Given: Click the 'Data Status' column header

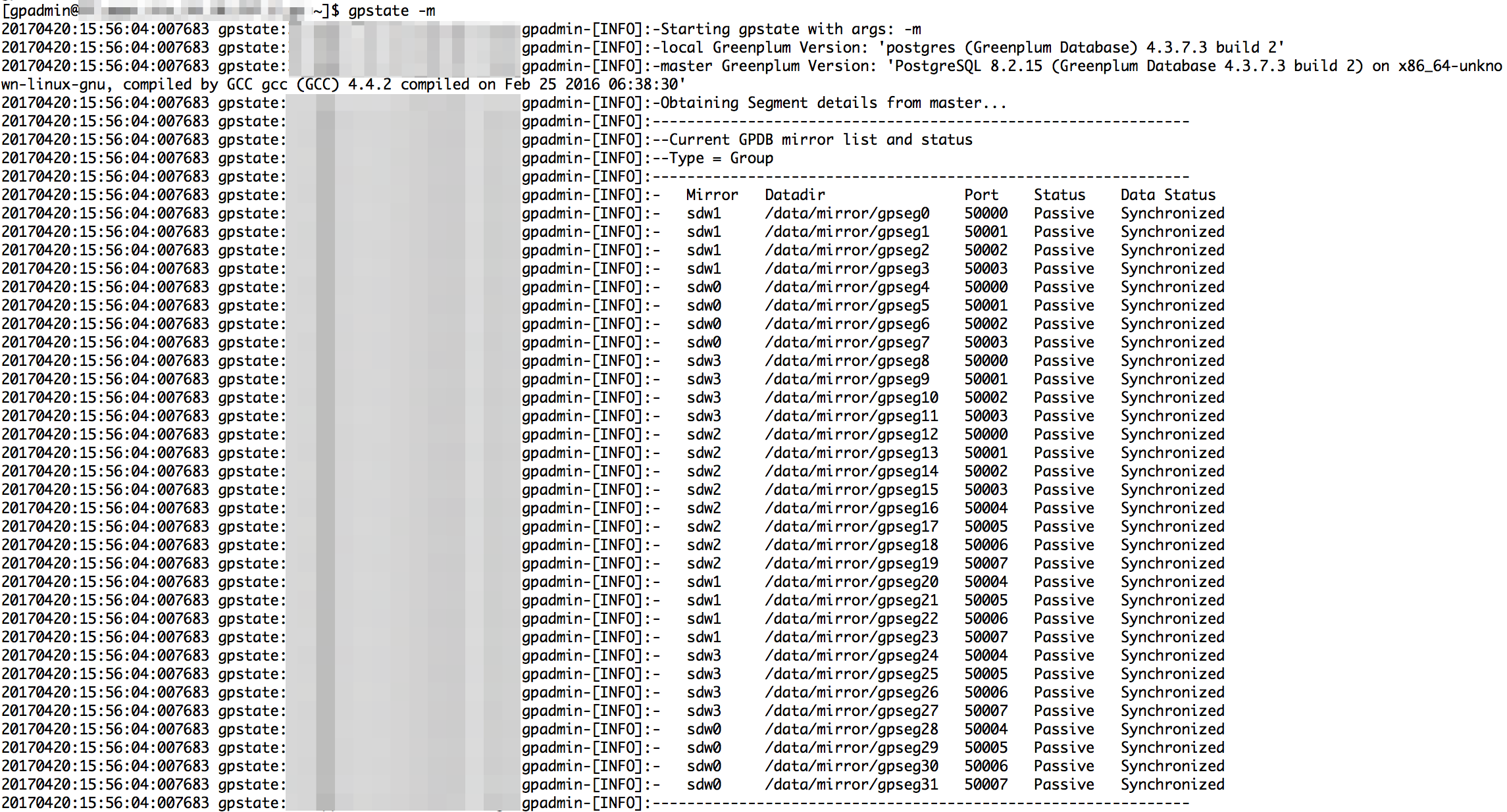Looking at the screenshot, I should 1168,195.
